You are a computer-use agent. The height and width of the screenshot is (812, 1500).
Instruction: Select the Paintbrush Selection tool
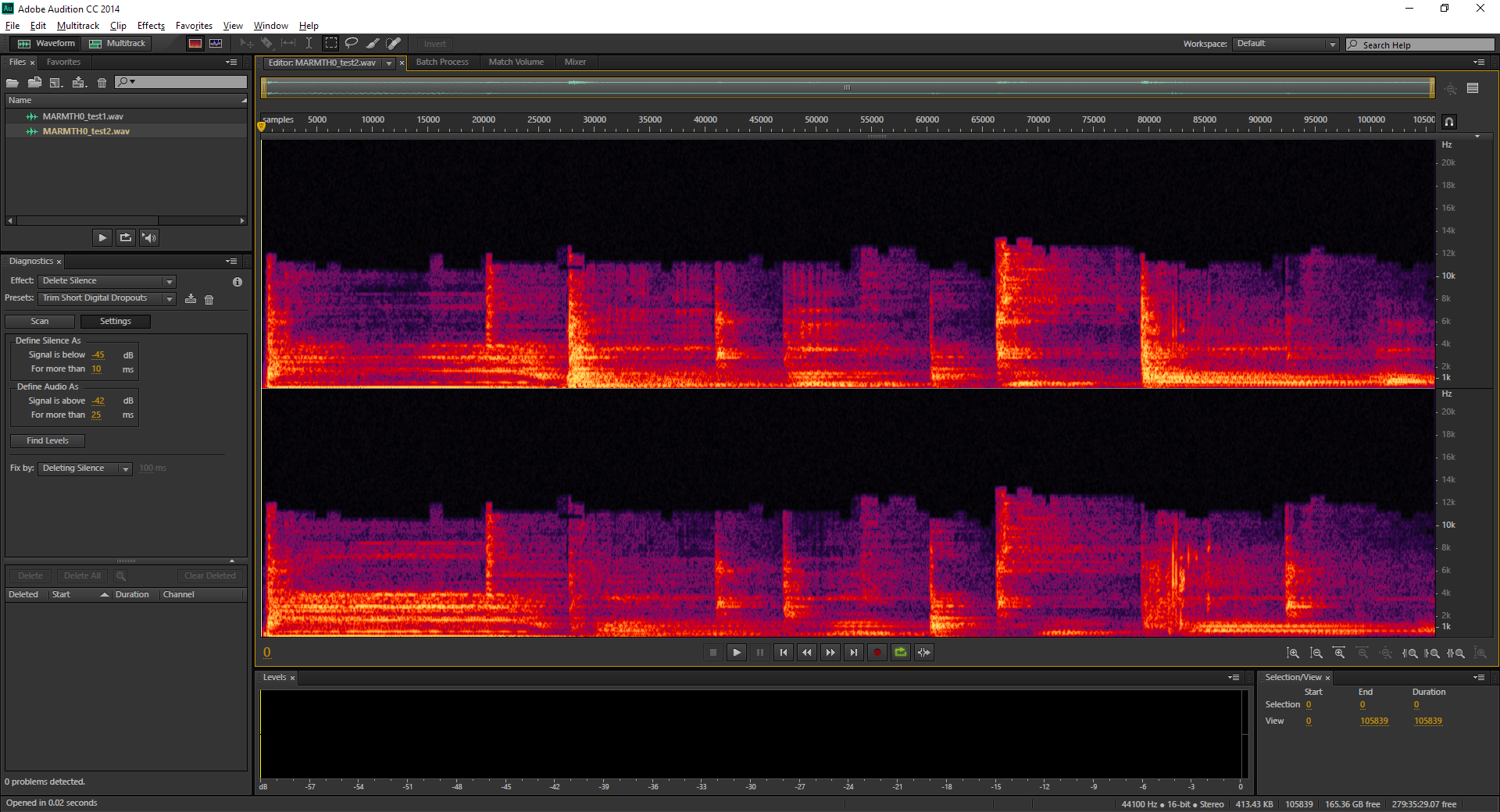pos(373,44)
